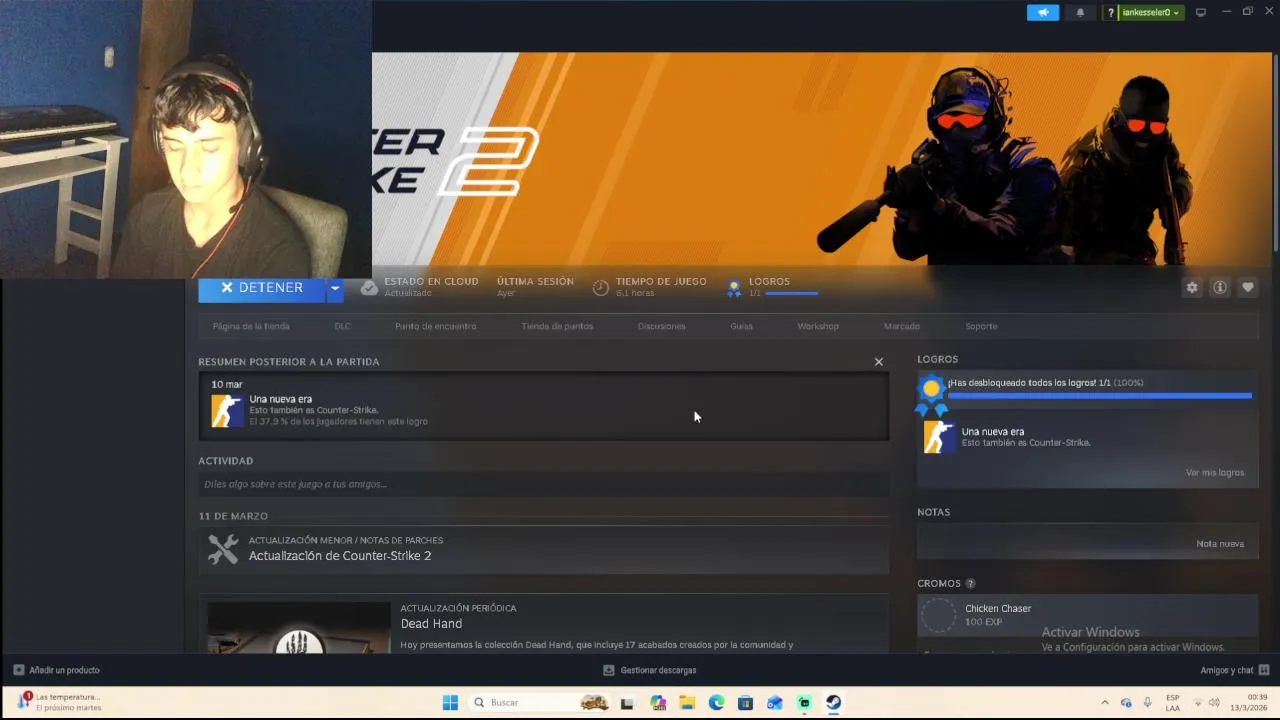
Task: Open the Windows Start menu
Action: tap(450, 702)
